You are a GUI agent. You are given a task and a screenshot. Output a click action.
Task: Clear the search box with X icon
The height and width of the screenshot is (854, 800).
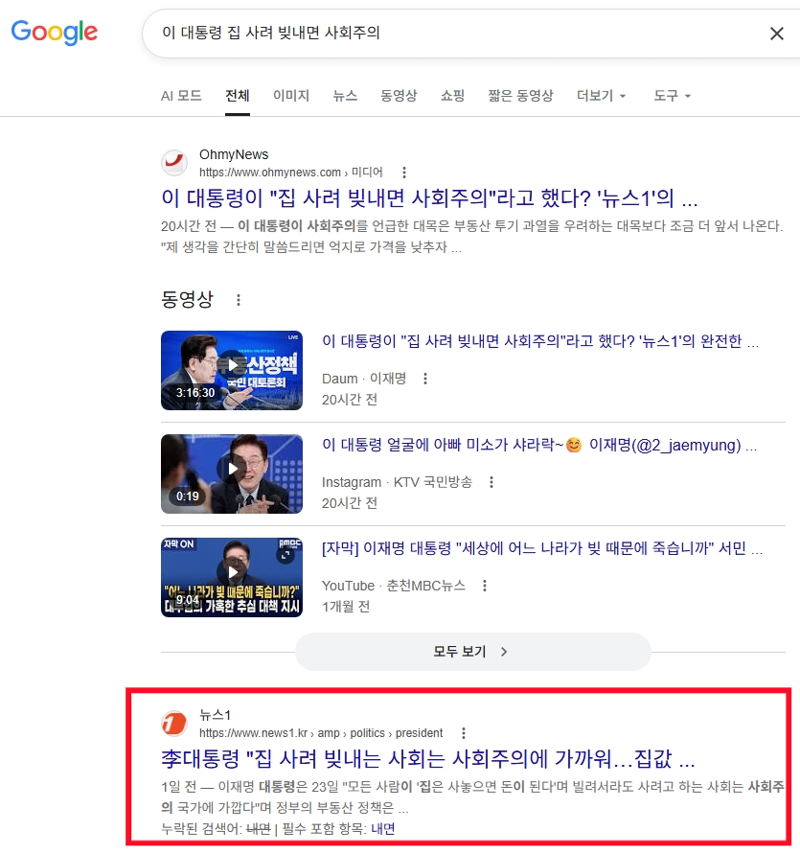click(x=777, y=34)
